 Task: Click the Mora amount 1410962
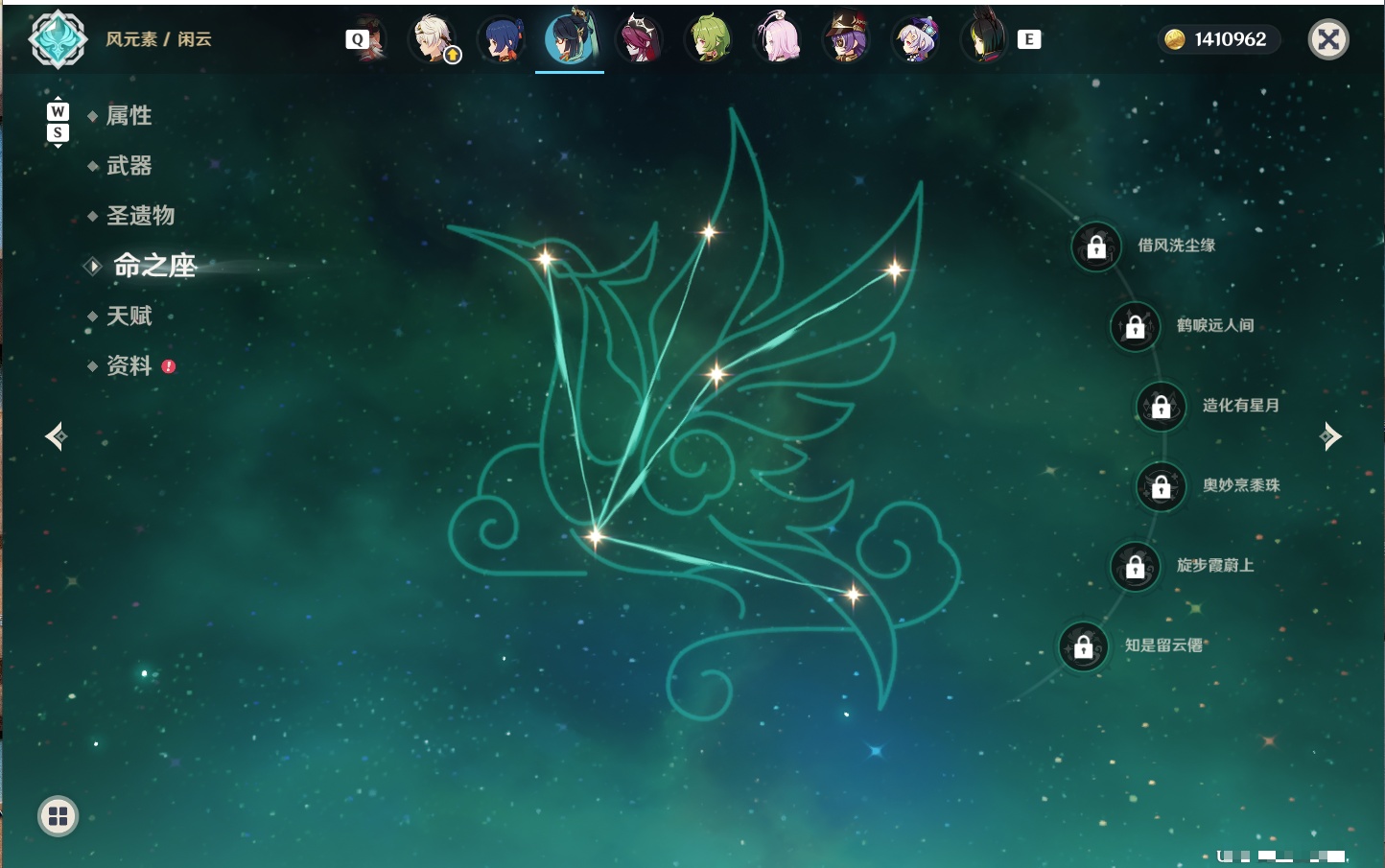[1231, 39]
